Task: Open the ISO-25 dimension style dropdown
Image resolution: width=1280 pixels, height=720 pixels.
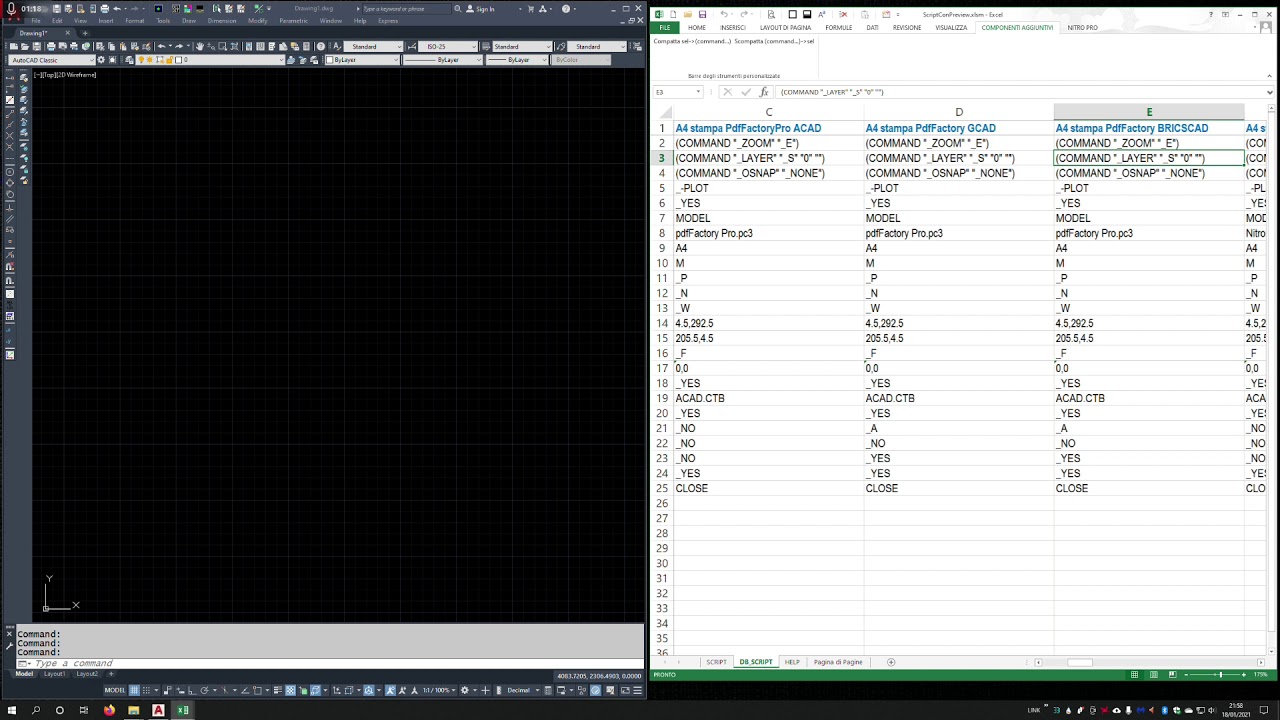Action: (448, 46)
